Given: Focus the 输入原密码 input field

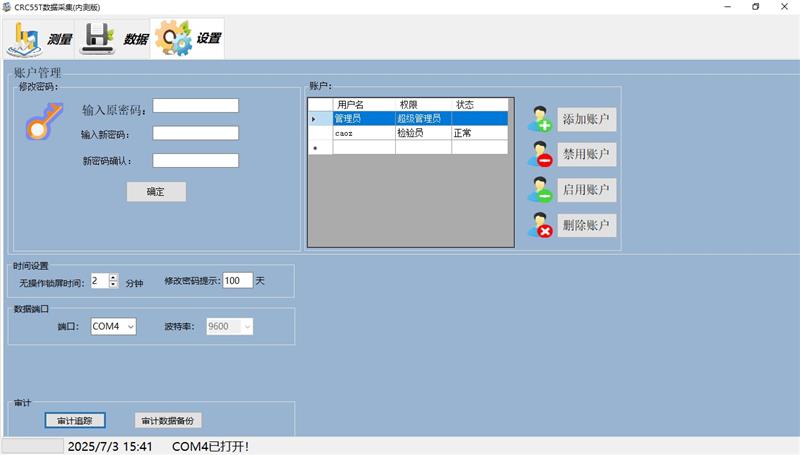Looking at the screenshot, I should pos(195,106).
